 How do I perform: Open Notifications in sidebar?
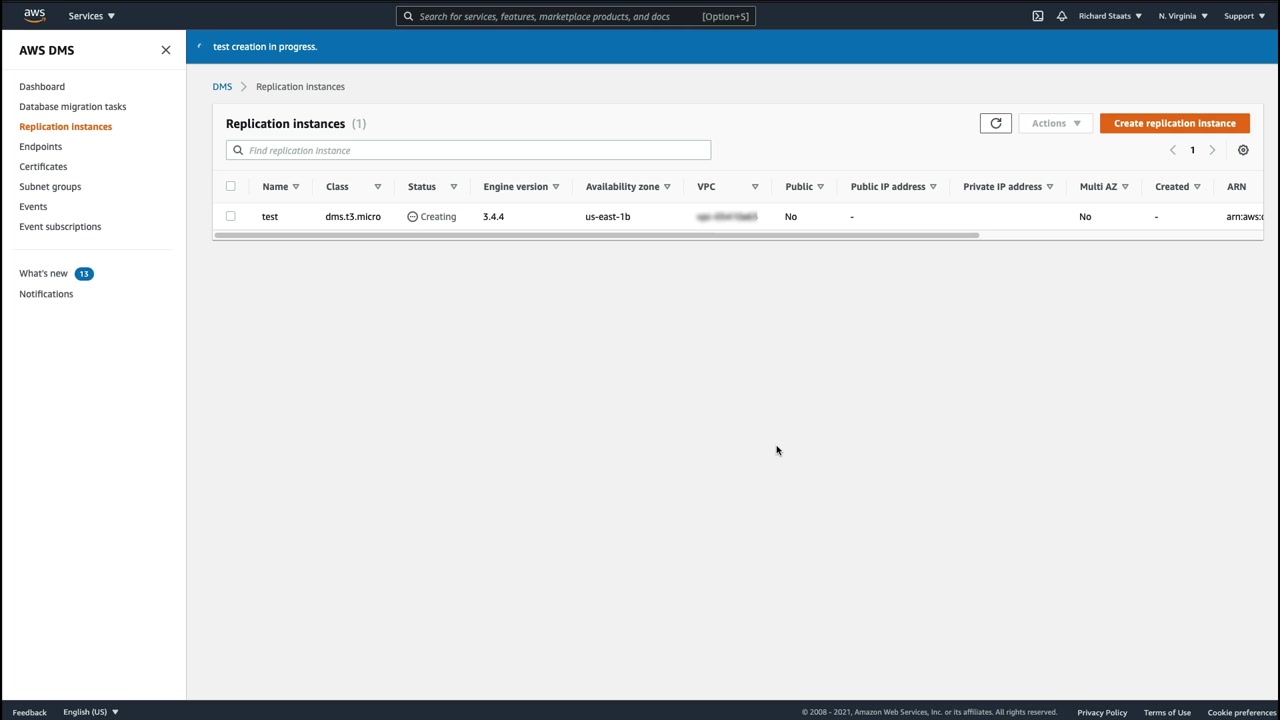pos(46,294)
